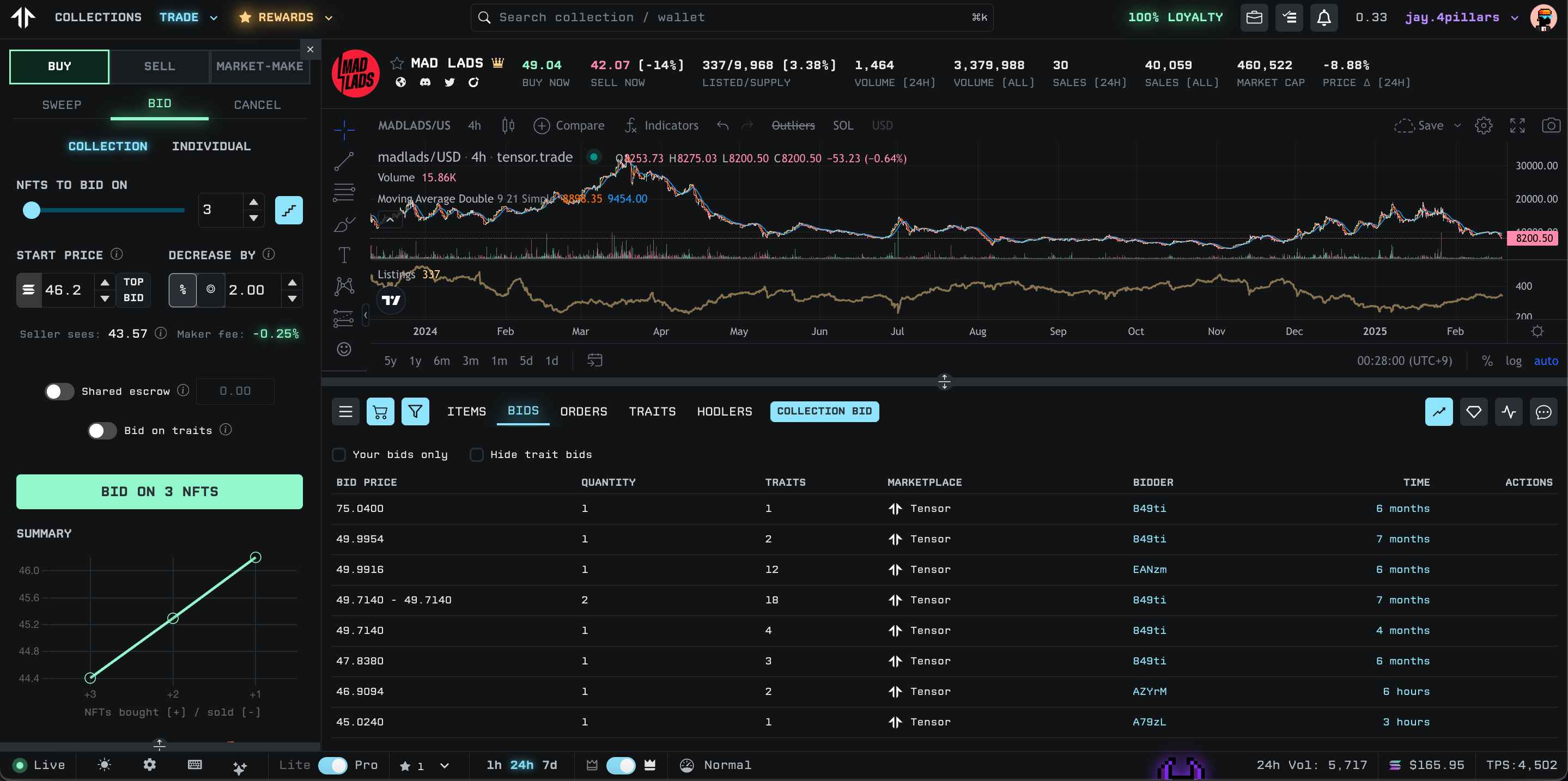Select the crosshair cursor tool

[344, 129]
